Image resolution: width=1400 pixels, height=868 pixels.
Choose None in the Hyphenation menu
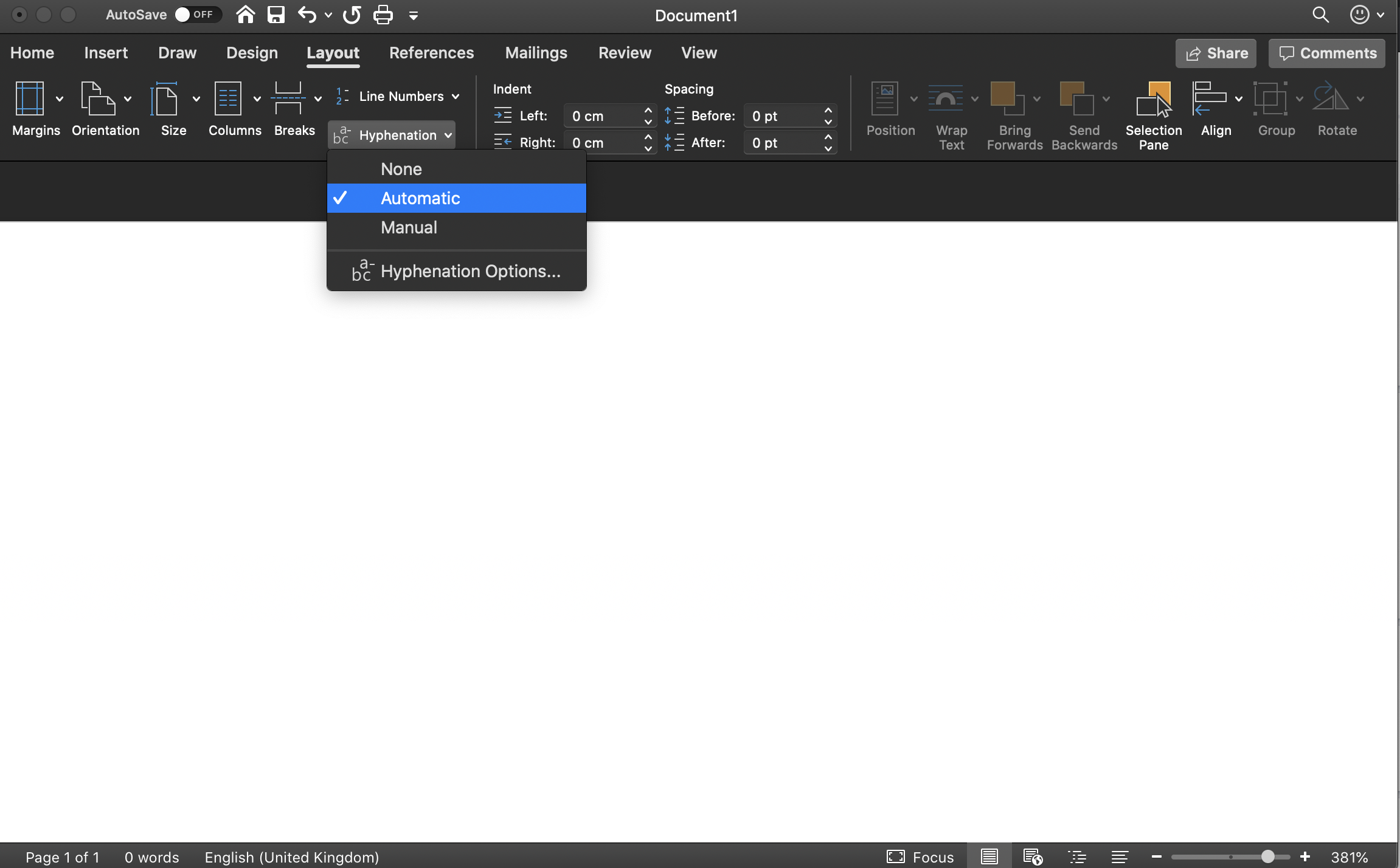[401, 168]
